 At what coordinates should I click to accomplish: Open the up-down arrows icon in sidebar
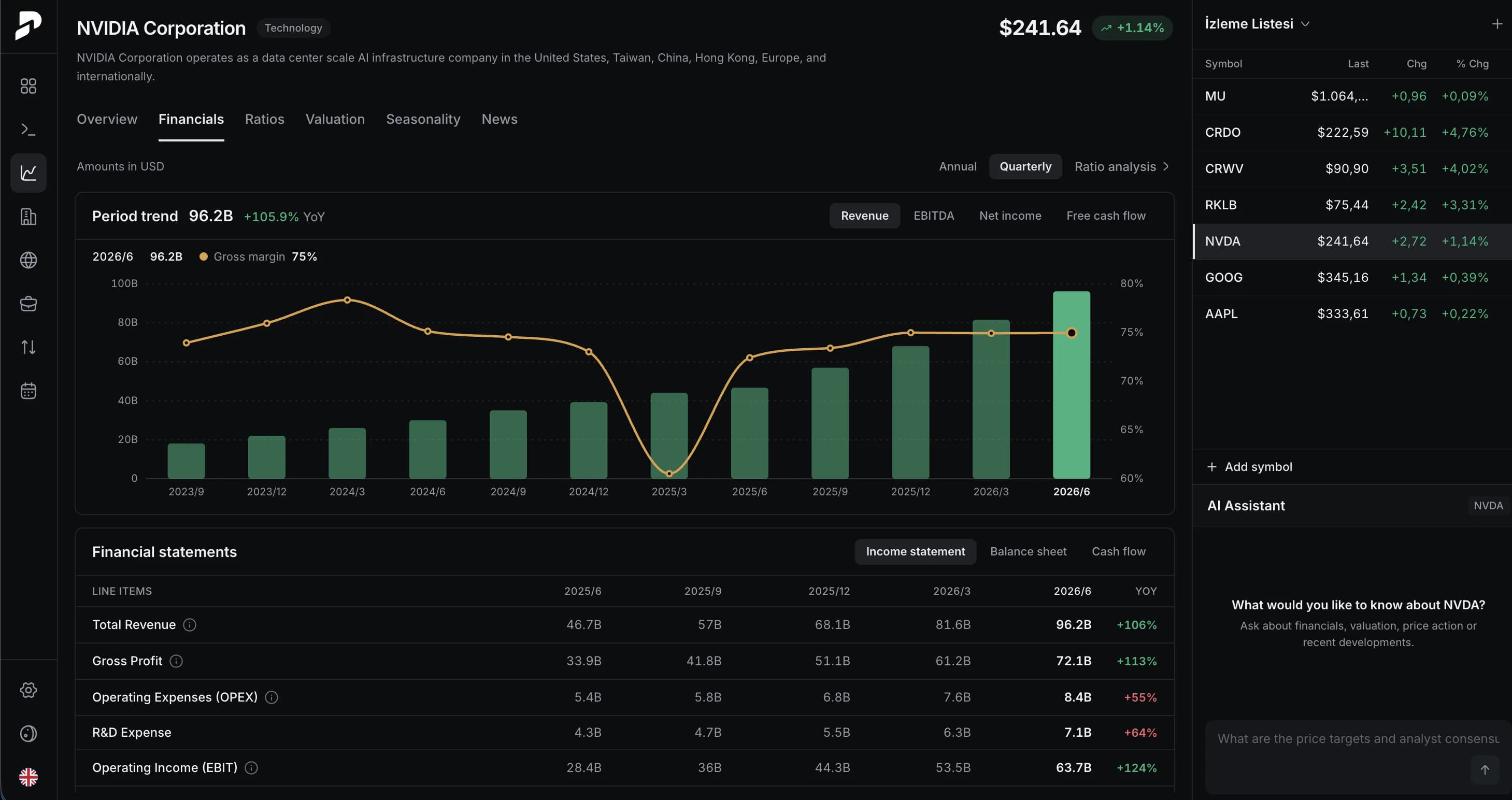pos(28,348)
